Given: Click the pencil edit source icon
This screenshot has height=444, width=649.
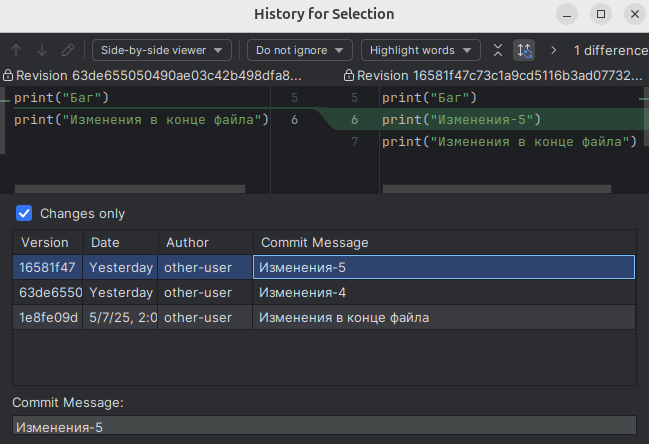Looking at the screenshot, I should pyautogui.click(x=68, y=50).
